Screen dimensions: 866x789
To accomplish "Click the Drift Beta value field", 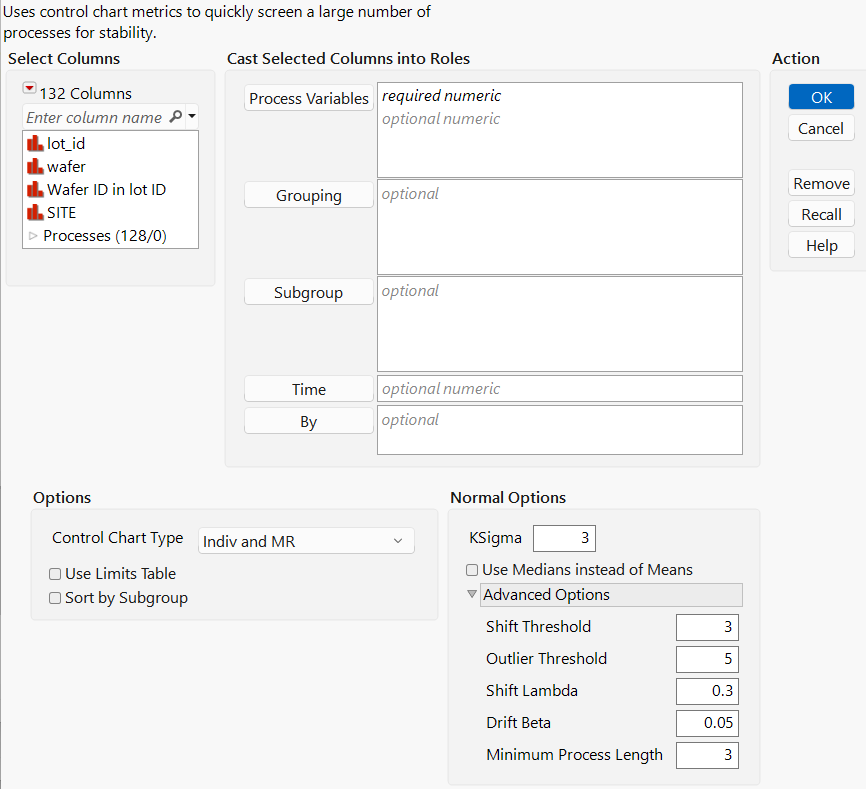I will pyautogui.click(x=707, y=723).
